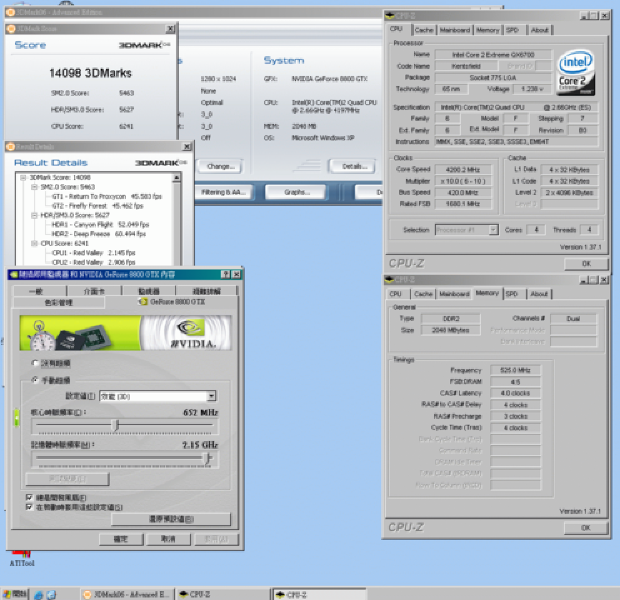Collapse the 3DMark Score tree node

tap(23, 178)
